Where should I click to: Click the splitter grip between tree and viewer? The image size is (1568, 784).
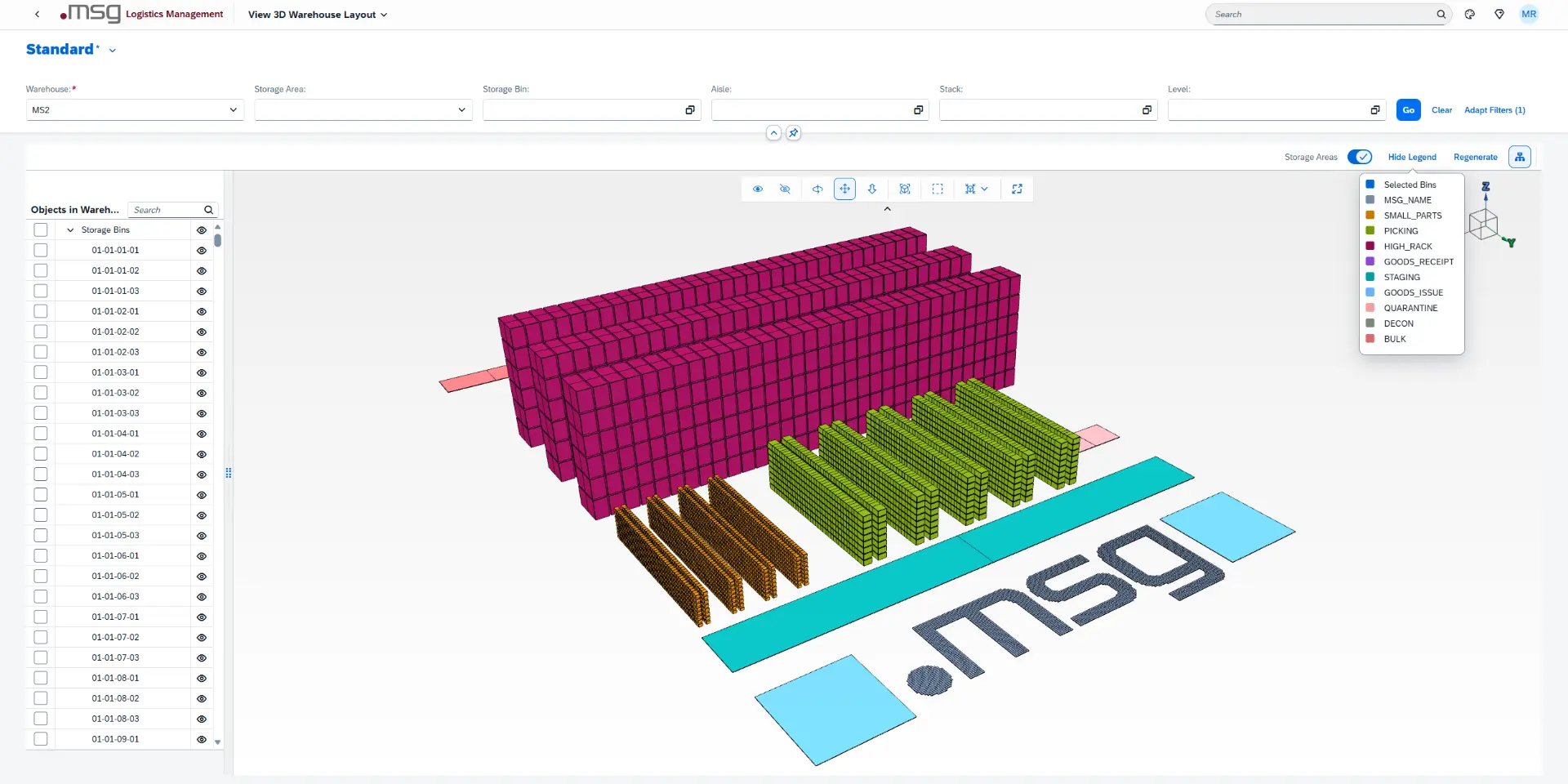pos(229,473)
